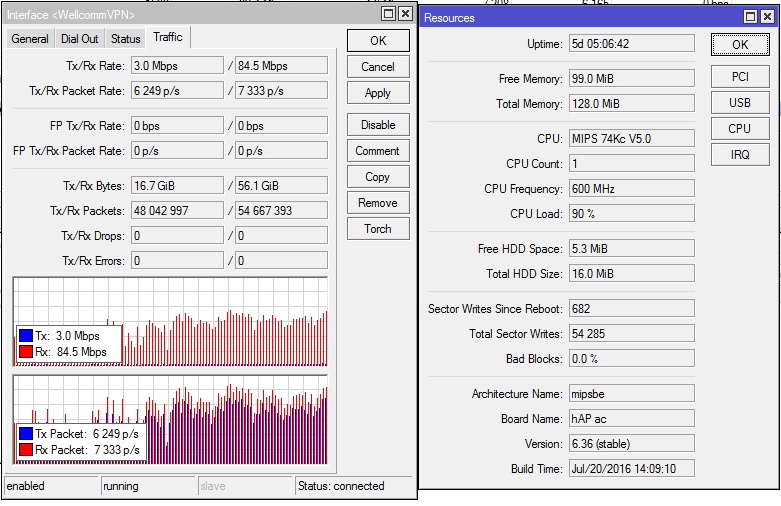Click the Apply button
781x506 pixels.
tap(379, 93)
